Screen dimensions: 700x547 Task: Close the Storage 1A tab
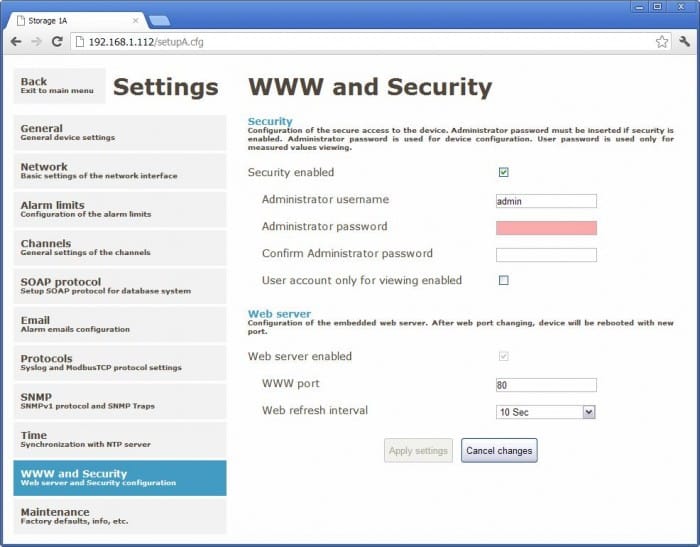(x=137, y=20)
